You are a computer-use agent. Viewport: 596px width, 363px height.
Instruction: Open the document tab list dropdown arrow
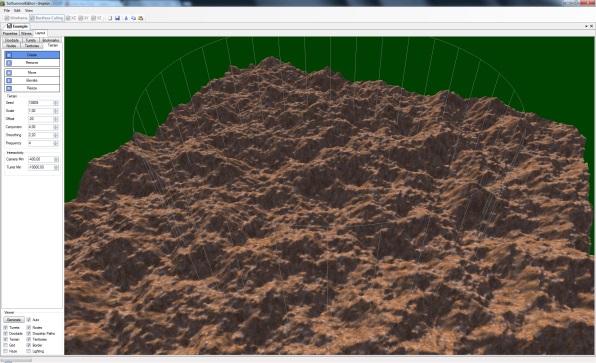586,26
